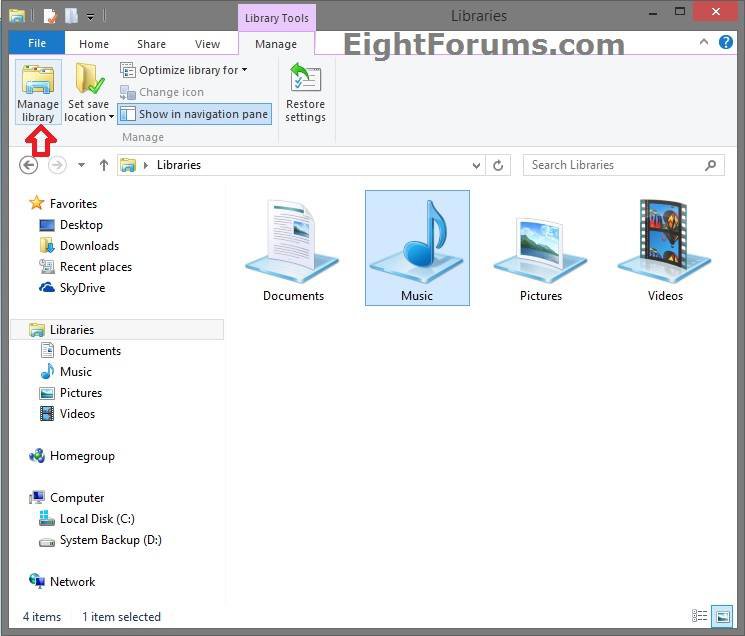Open address bar history dropdown
This screenshot has width=745, height=636.
point(476,165)
